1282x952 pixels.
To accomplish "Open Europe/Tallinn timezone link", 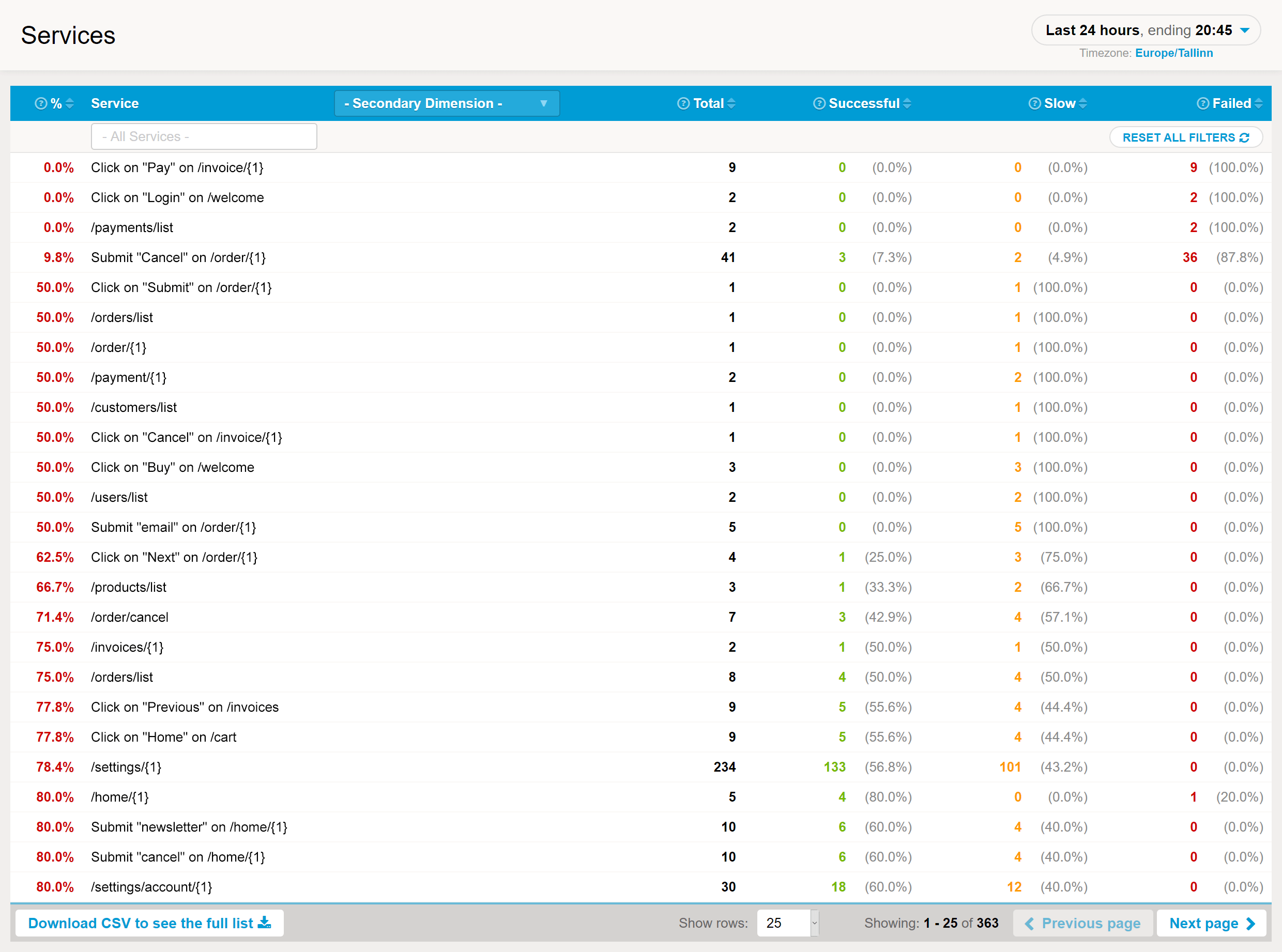I will (x=1173, y=53).
